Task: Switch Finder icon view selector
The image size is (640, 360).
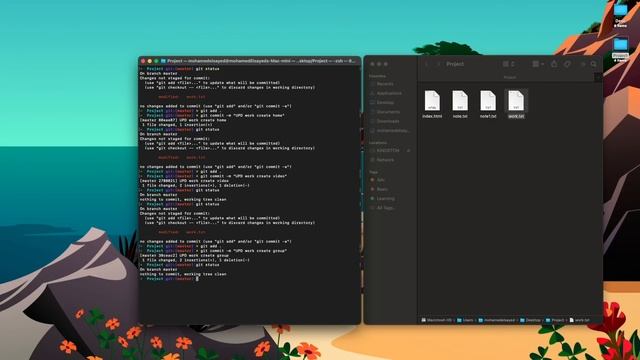Action: click(509, 64)
